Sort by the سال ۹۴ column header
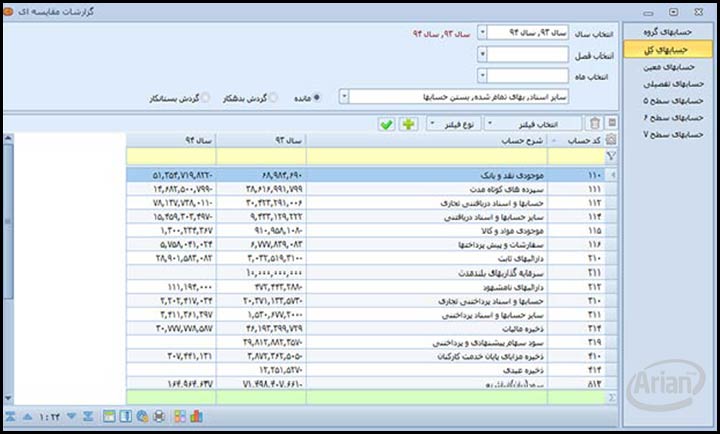 pyautogui.click(x=171, y=141)
